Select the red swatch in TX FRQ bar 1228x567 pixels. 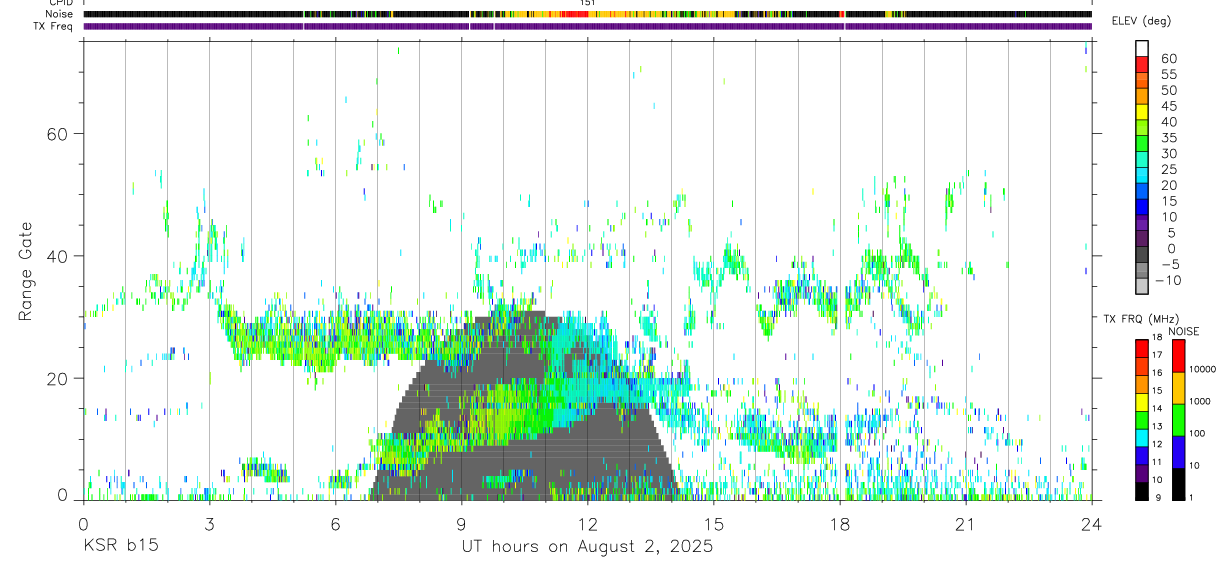tap(1141, 348)
